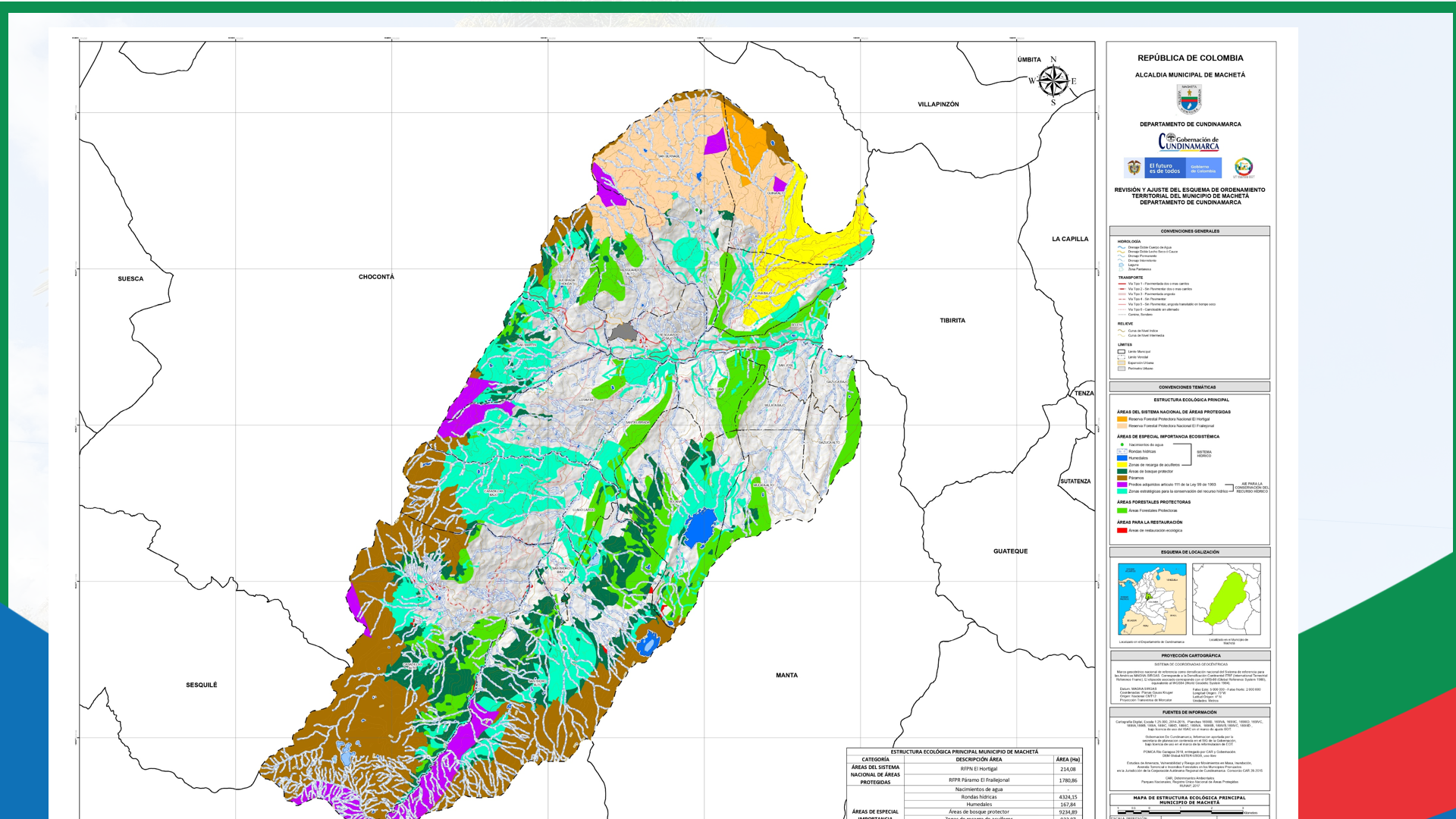The width and height of the screenshot is (1456, 819).
Task: Click the compass rose on the map
Action: click(x=1053, y=80)
